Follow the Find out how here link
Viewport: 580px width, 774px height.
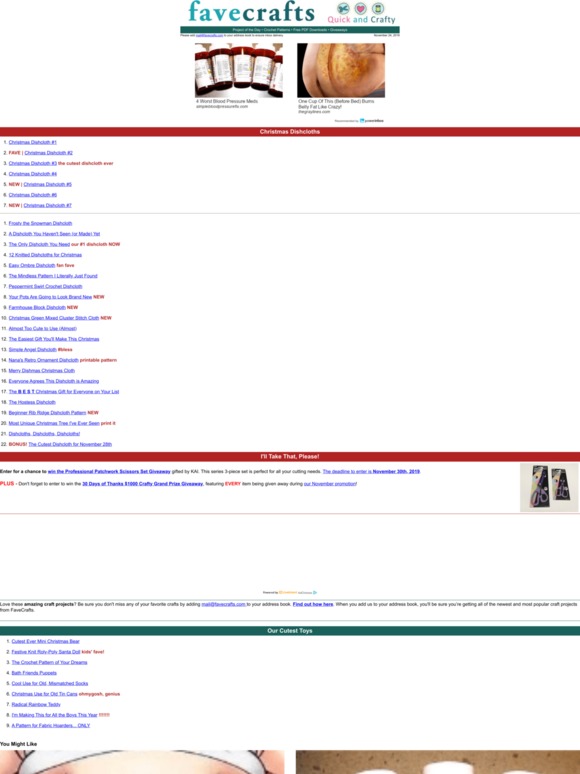coord(313,604)
